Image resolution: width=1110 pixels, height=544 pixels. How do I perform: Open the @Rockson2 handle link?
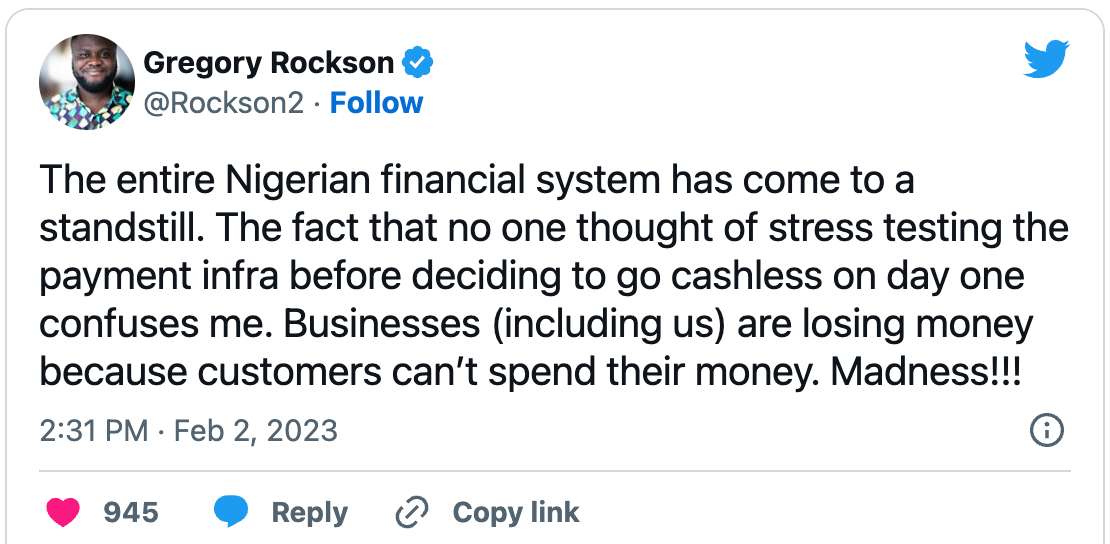coord(224,102)
